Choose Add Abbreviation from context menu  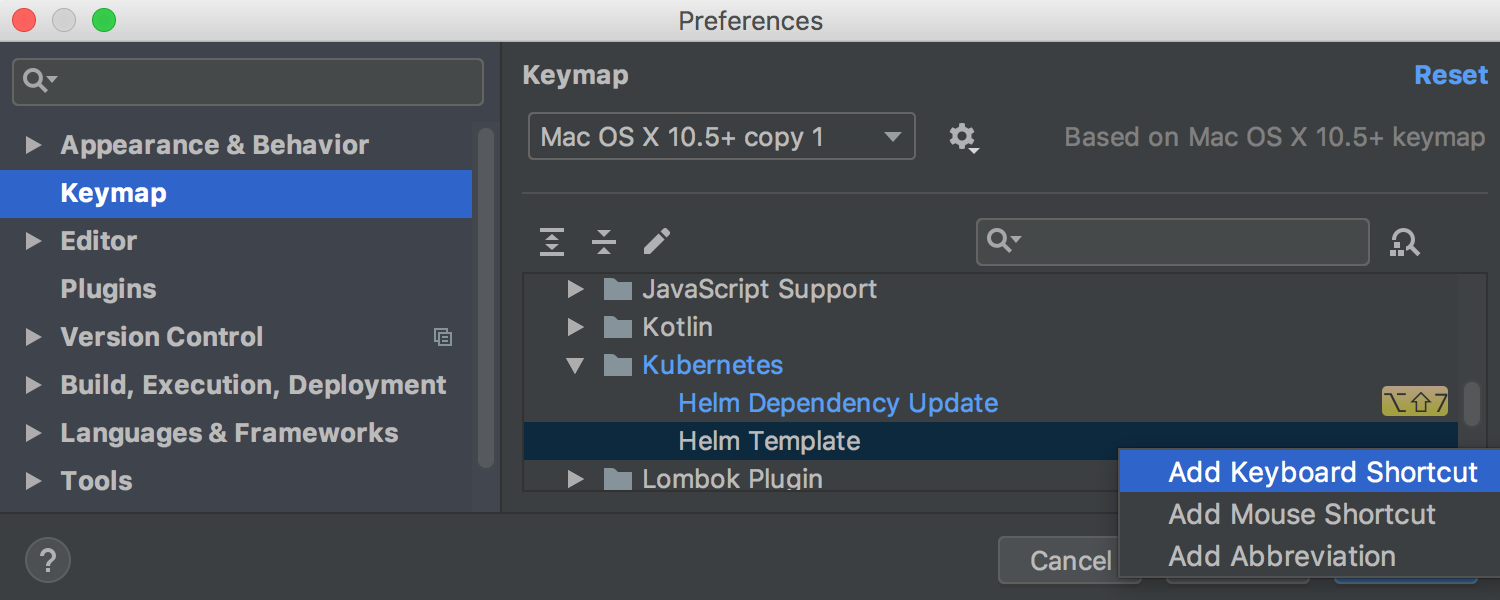click(1309, 556)
